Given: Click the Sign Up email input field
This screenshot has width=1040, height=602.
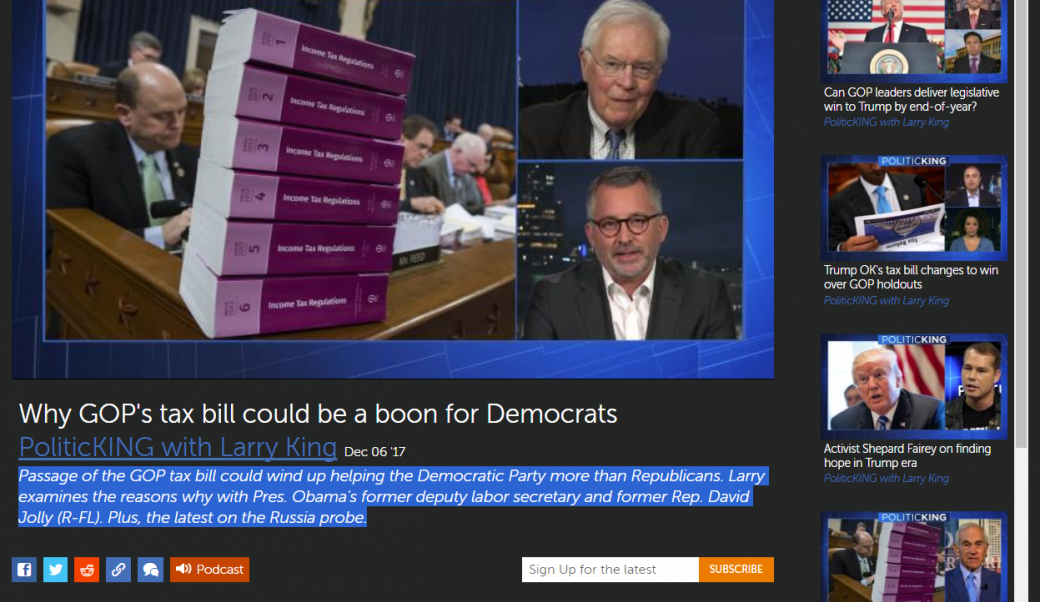Looking at the screenshot, I should click(610, 570).
